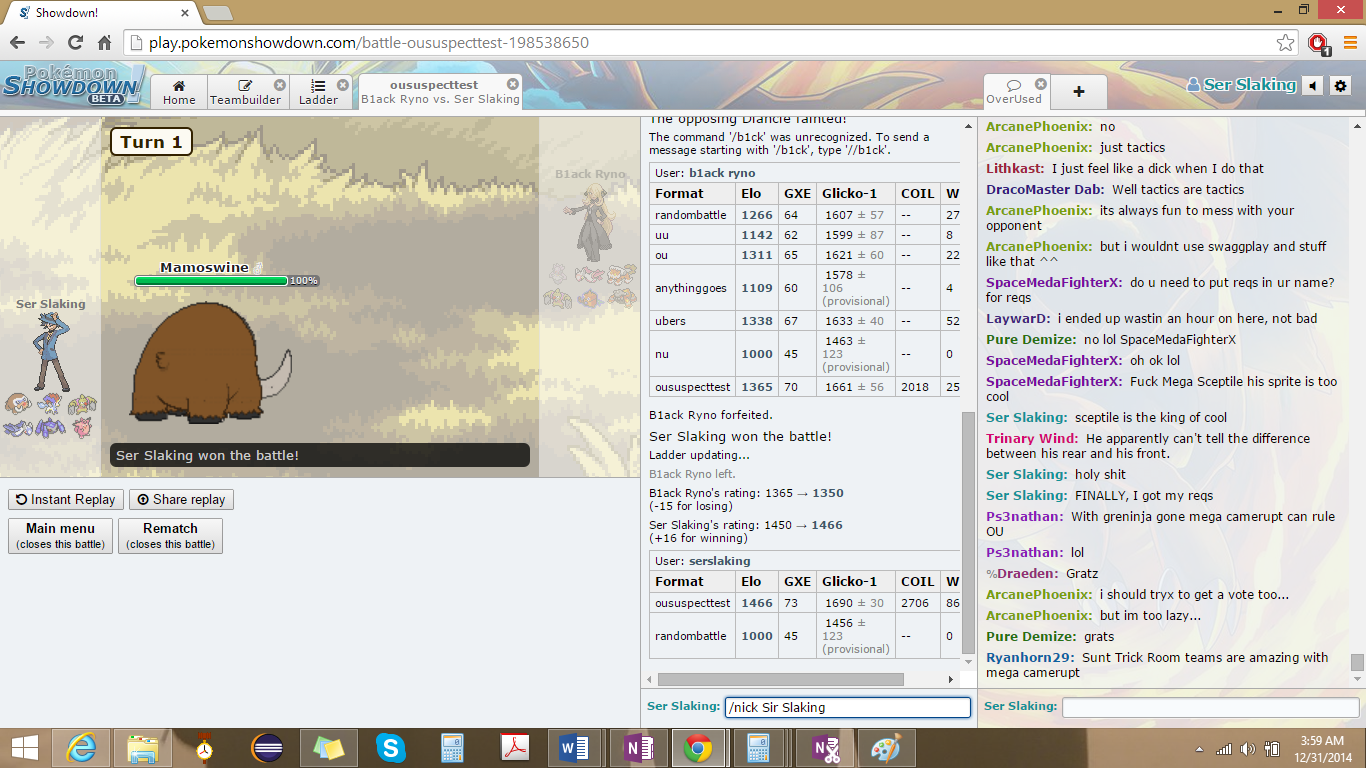The image size is (1366, 768).
Task: Request a Rematch
Action: tap(170, 535)
